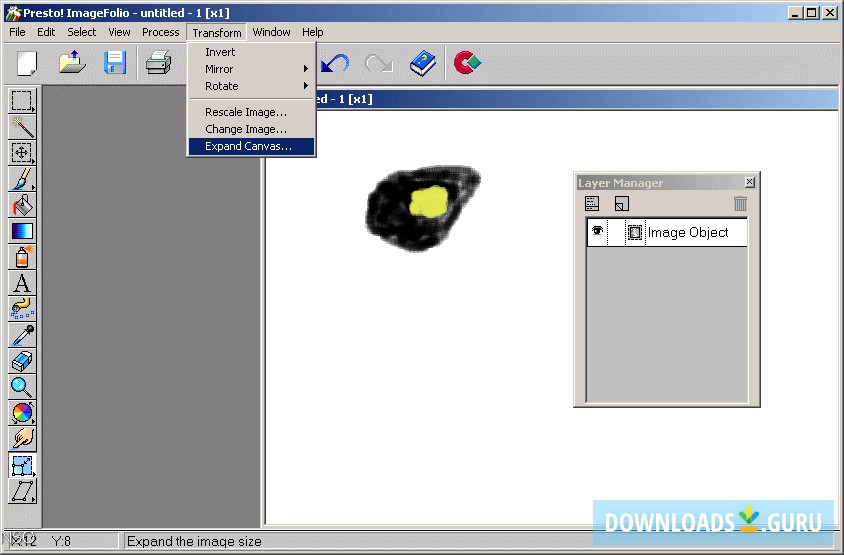Select the smudge finger tool
This screenshot has width=844, height=555.
22,439
